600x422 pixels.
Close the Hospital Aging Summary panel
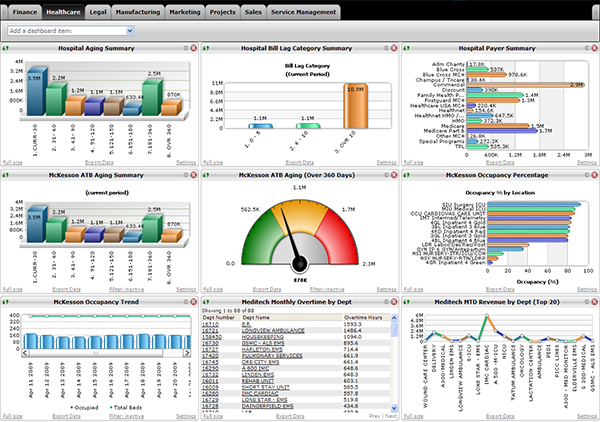194,48
